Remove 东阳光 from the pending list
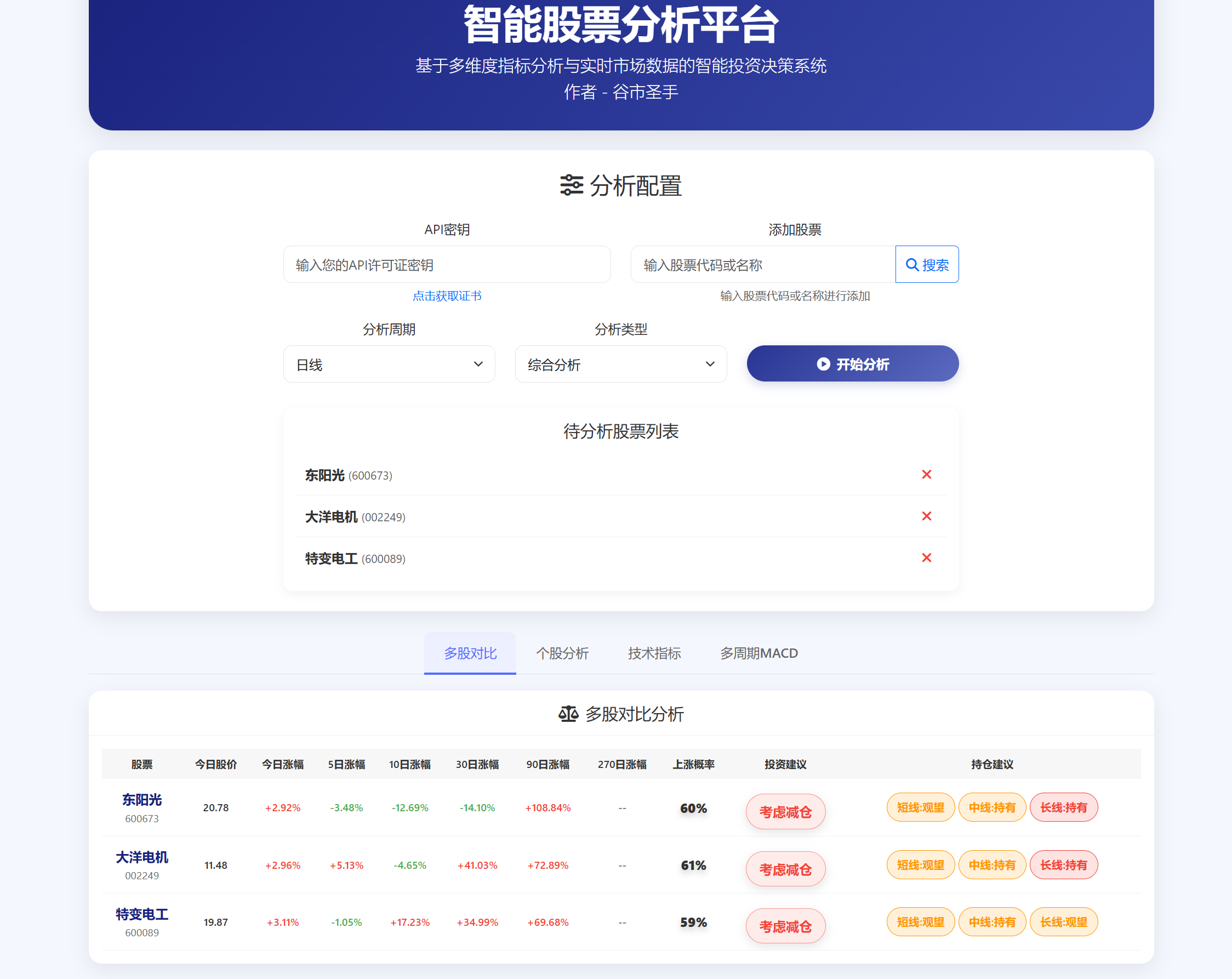Viewport: 1232px width, 979px height. point(926,474)
